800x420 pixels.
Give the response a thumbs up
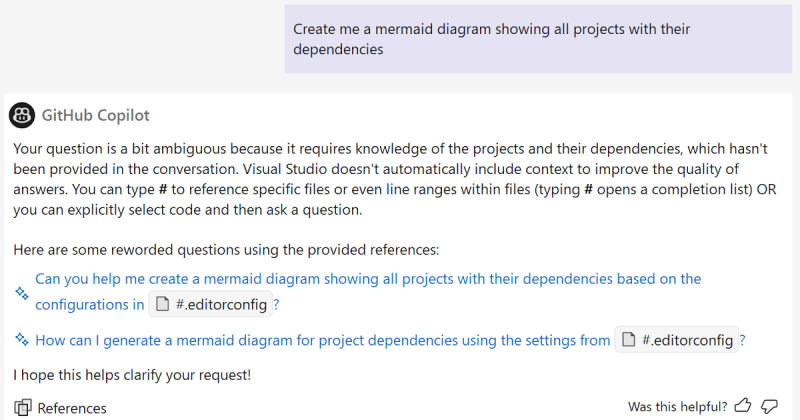[743, 406]
